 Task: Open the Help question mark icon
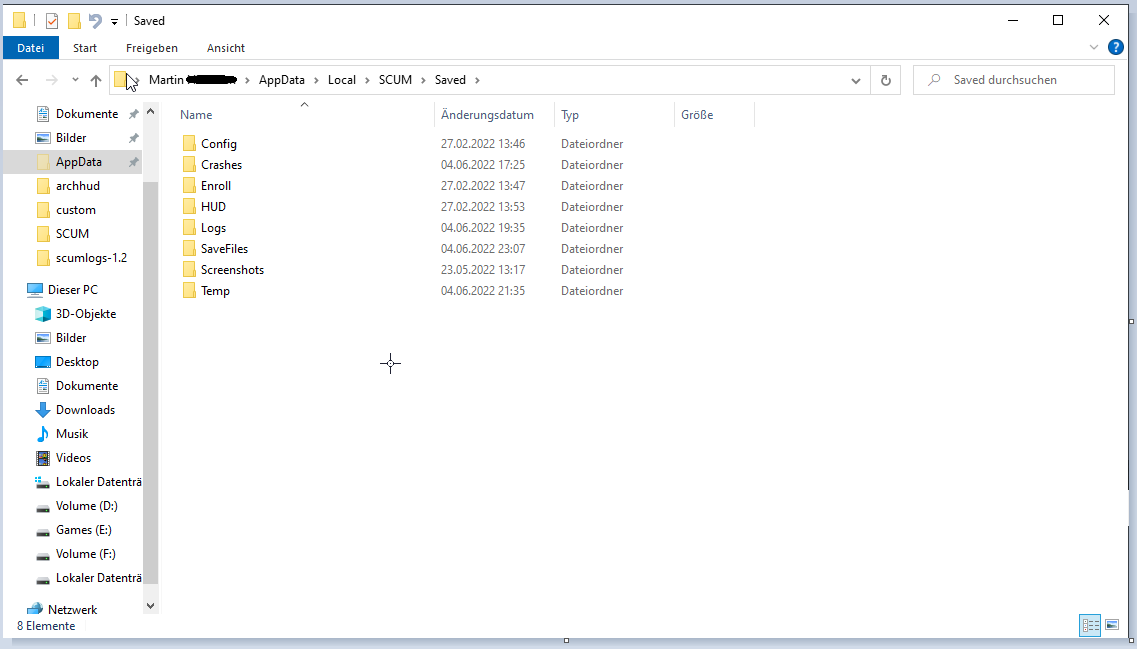[x=1116, y=47]
